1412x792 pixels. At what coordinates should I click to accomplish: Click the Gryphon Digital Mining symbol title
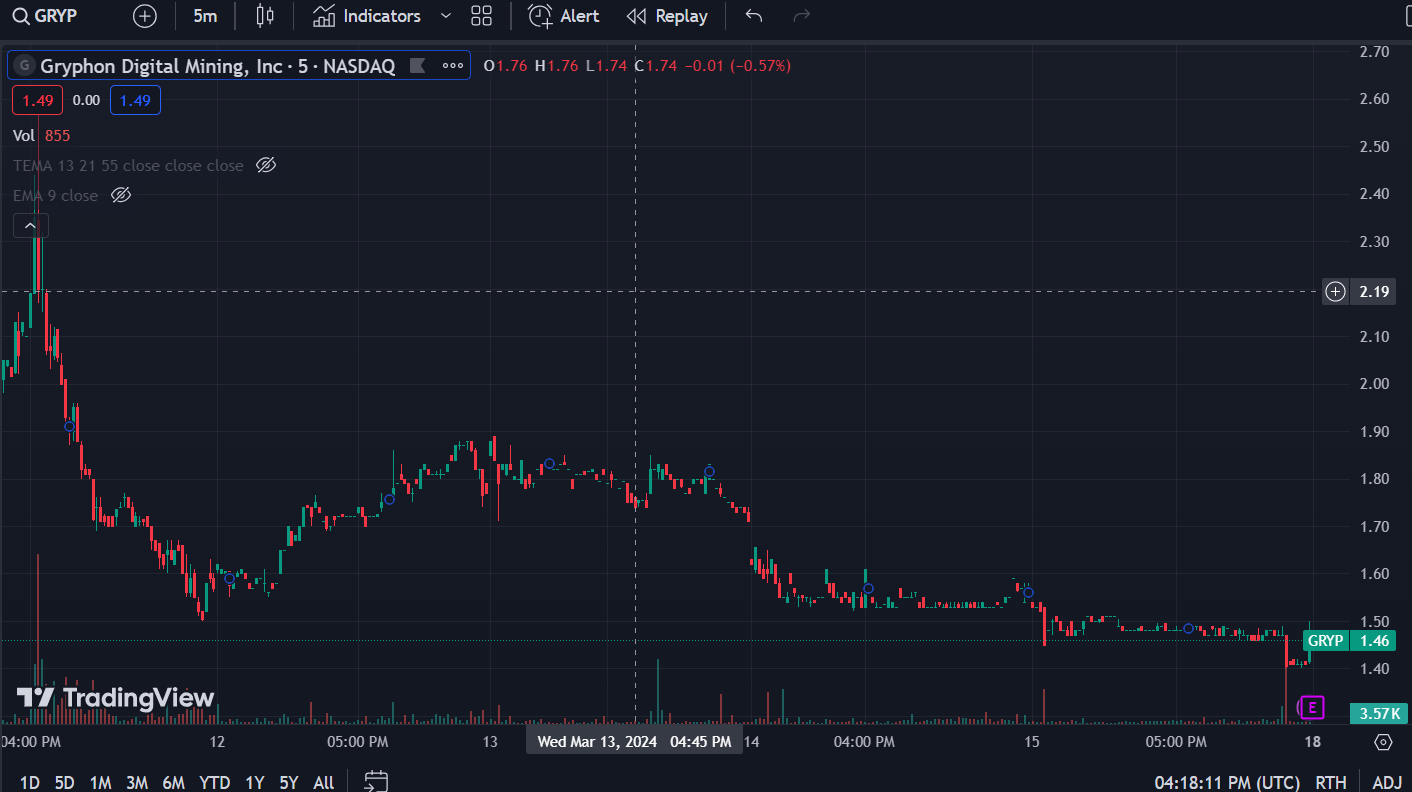[217, 66]
